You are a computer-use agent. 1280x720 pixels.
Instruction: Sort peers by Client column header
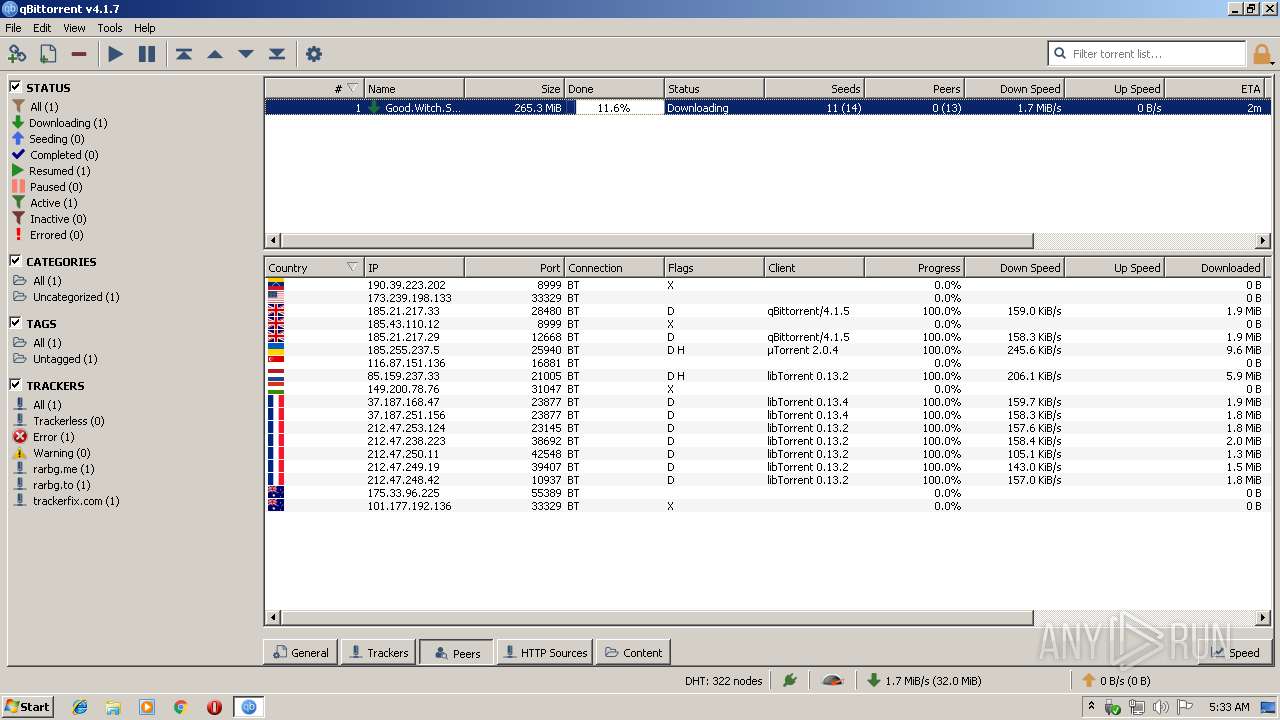[814, 267]
